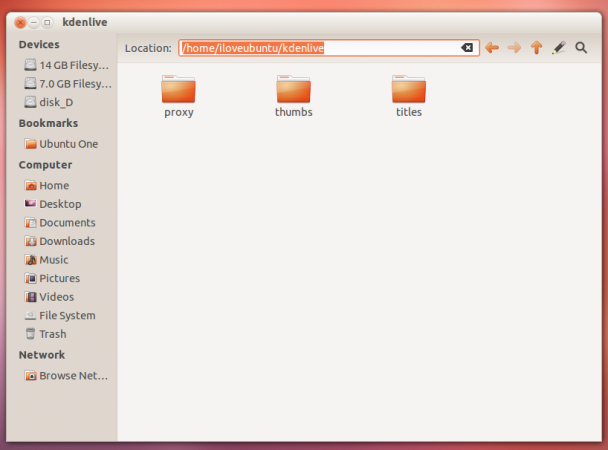The width and height of the screenshot is (608, 450).
Task: Clear the location field text
Action: [x=467, y=48]
